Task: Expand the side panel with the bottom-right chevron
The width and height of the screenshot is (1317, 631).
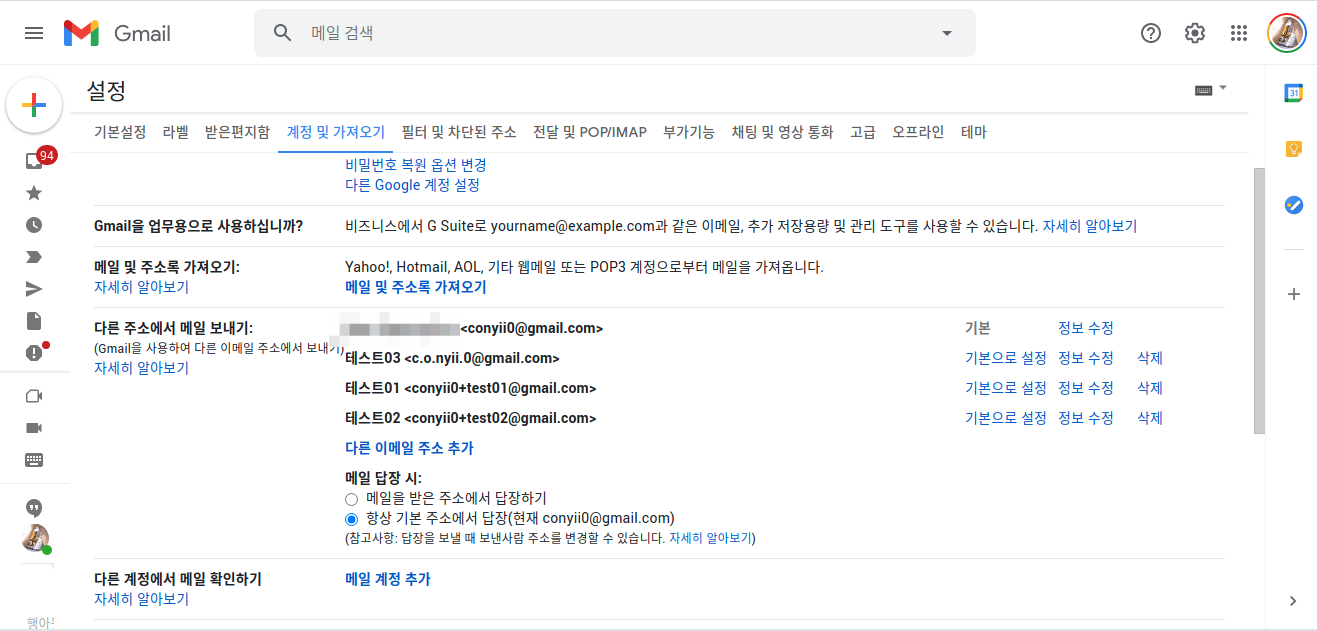Action: [1293, 601]
